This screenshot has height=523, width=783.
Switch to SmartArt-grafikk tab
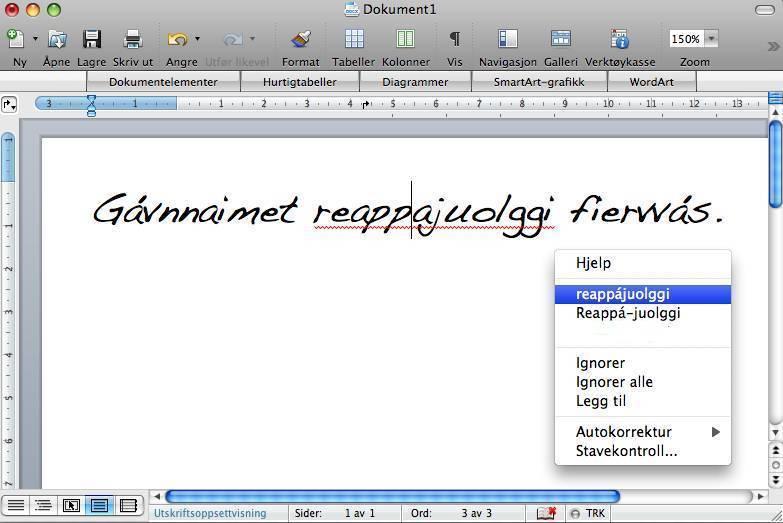point(539,82)
